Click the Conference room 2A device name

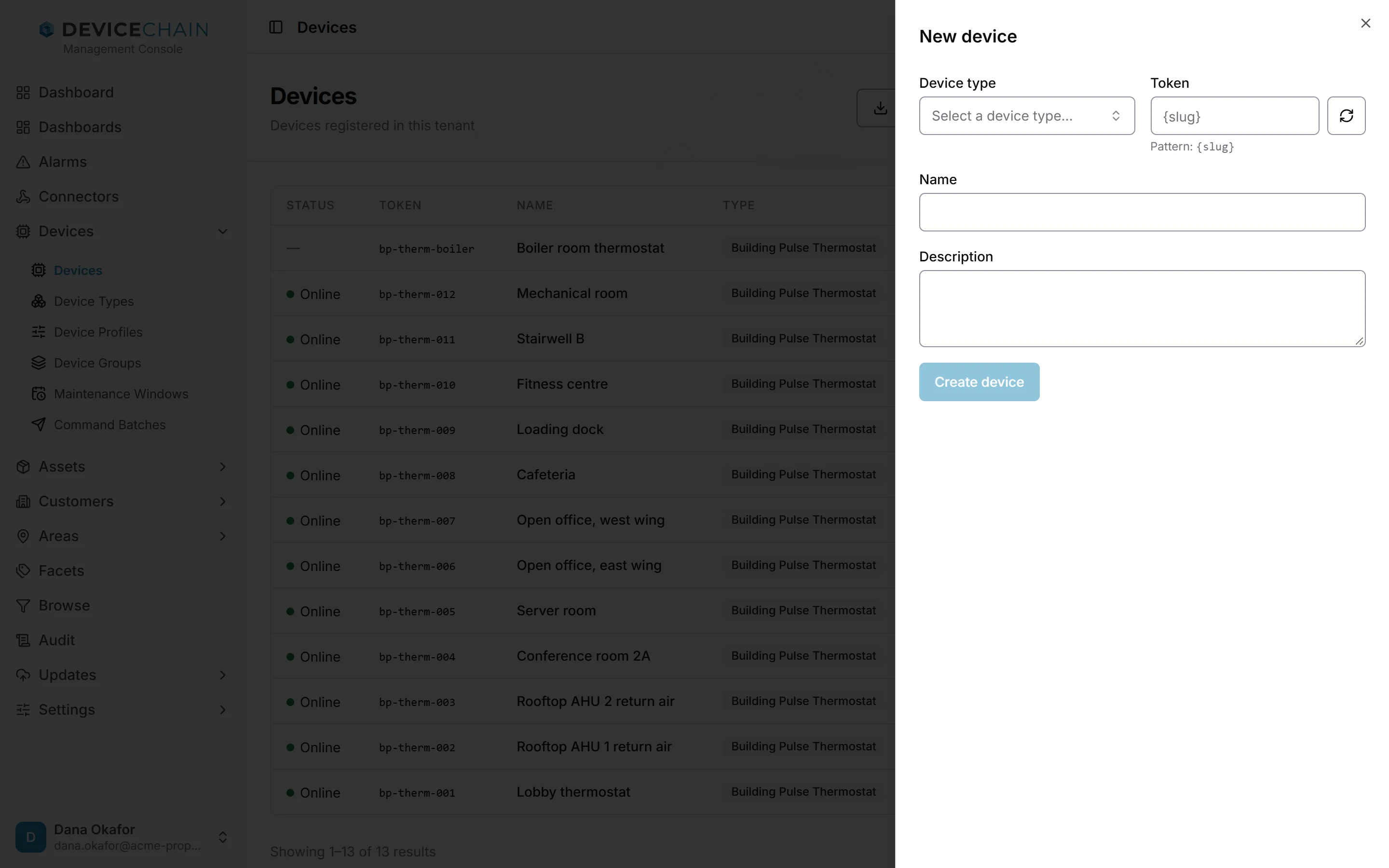click(583, 656)
